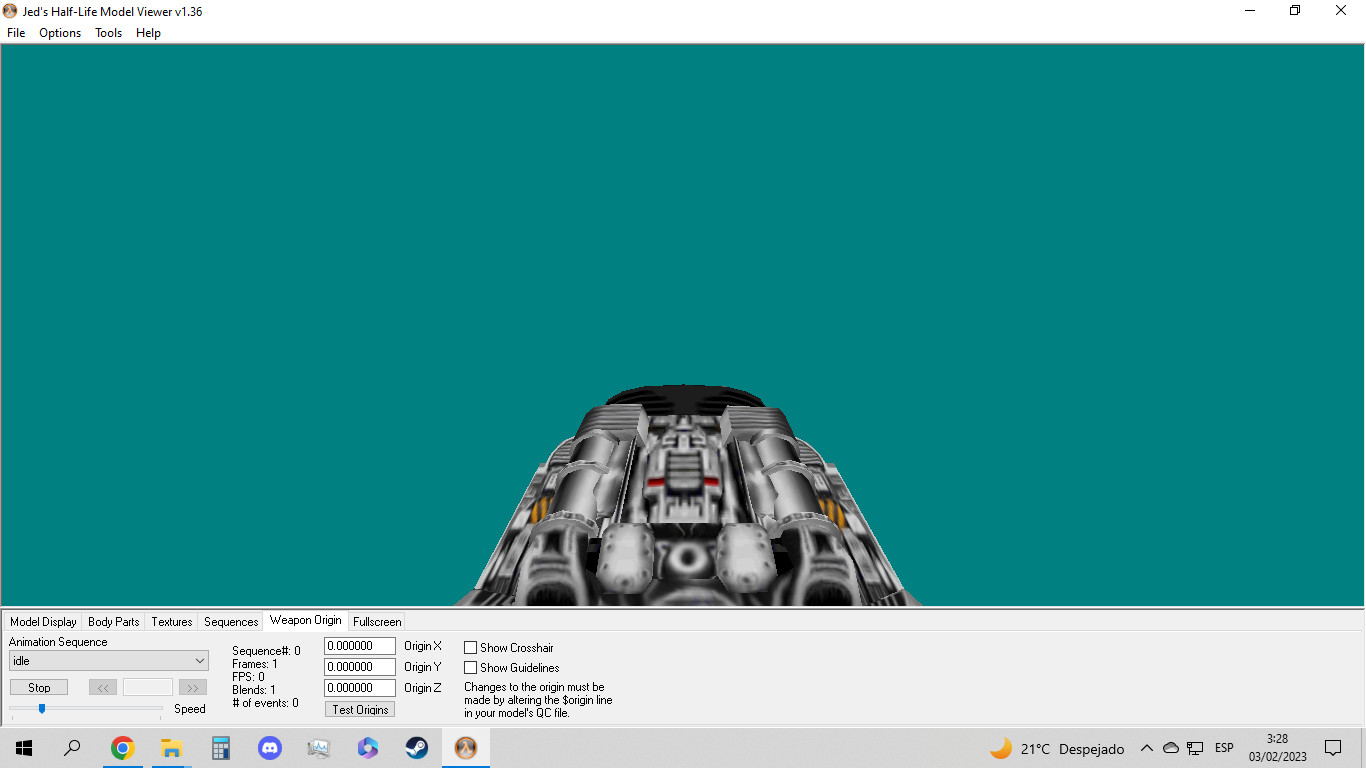Click the network tray icon
Viewport: 1366px width, 768px height.
click(1195, 748)
